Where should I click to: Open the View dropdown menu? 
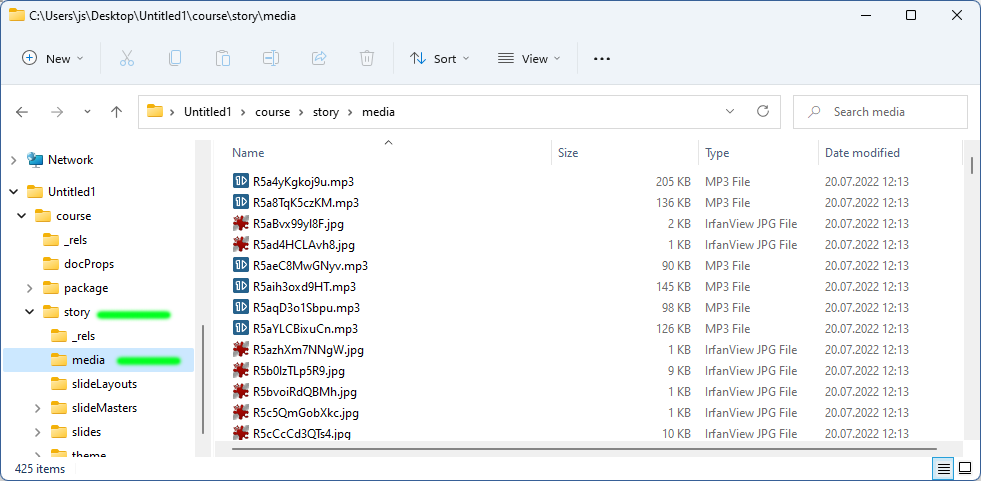(529, 59)
